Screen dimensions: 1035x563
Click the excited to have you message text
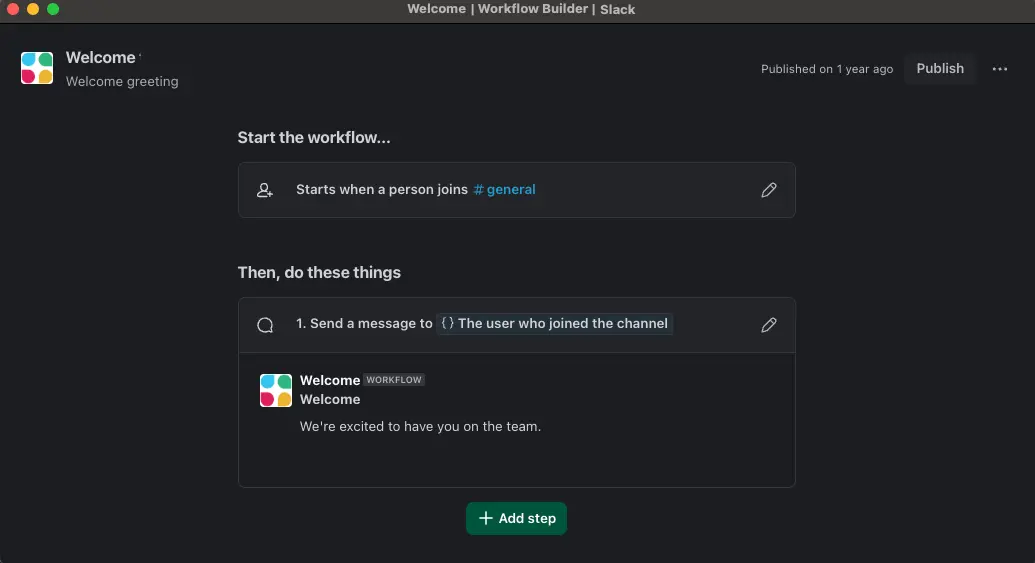point(420,426)
